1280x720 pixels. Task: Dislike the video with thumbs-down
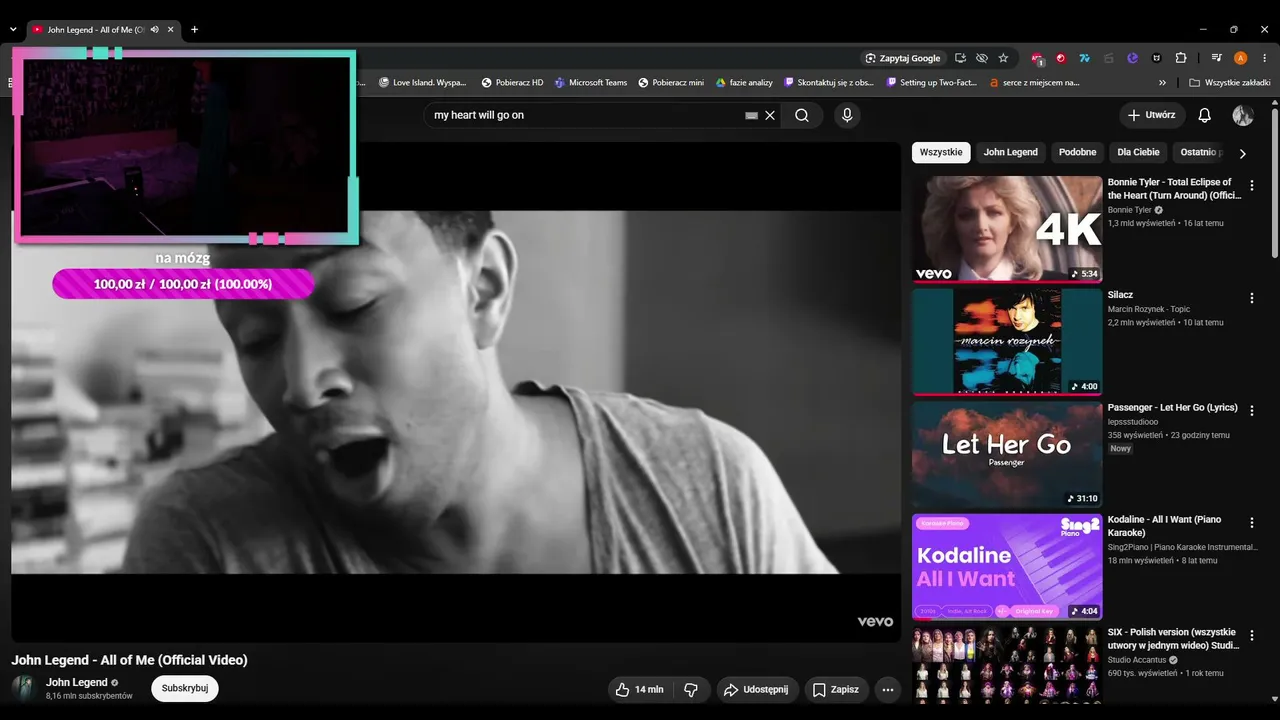click(691, 689)
